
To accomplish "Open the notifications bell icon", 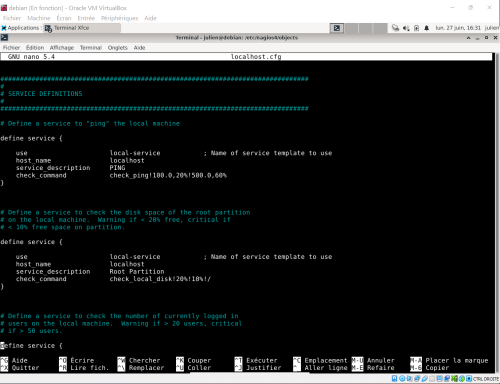I will (426, 28).
